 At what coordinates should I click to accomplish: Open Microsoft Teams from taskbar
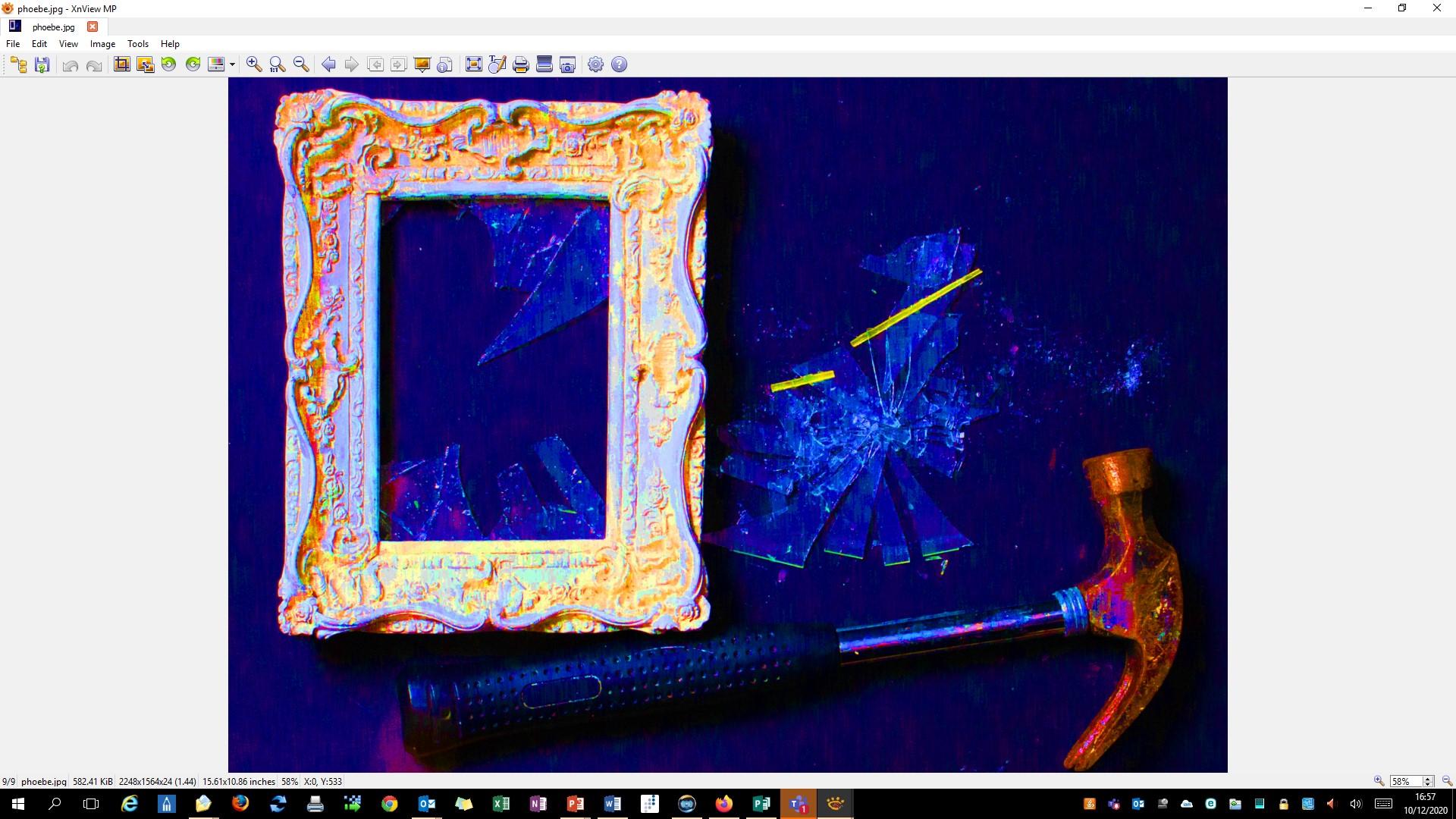coord(798,804)
